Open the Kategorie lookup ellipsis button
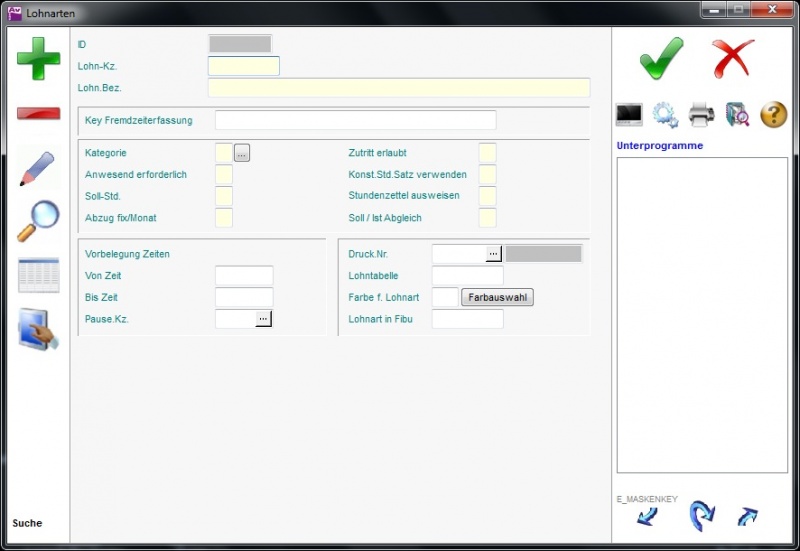 (242, 154)
